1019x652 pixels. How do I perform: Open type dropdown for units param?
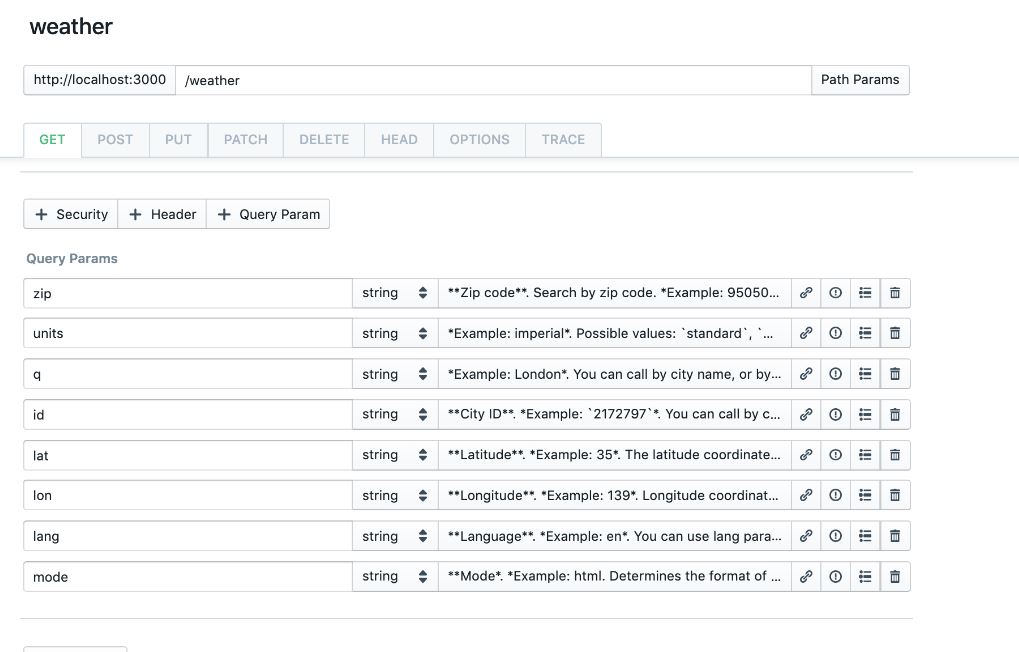[x=395, y=333]
